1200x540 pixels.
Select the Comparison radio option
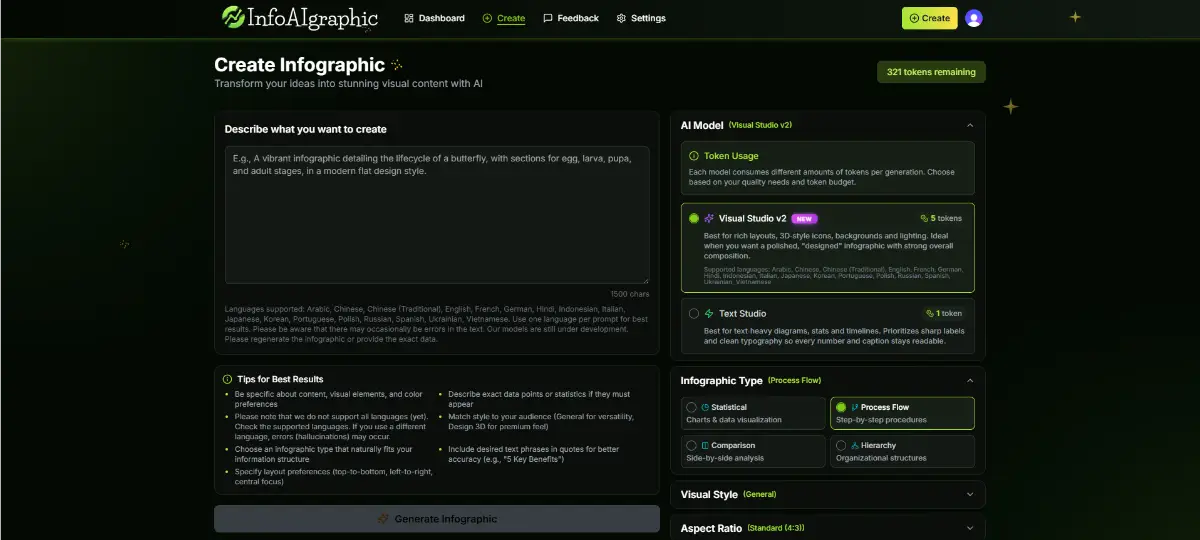[691, 446]
